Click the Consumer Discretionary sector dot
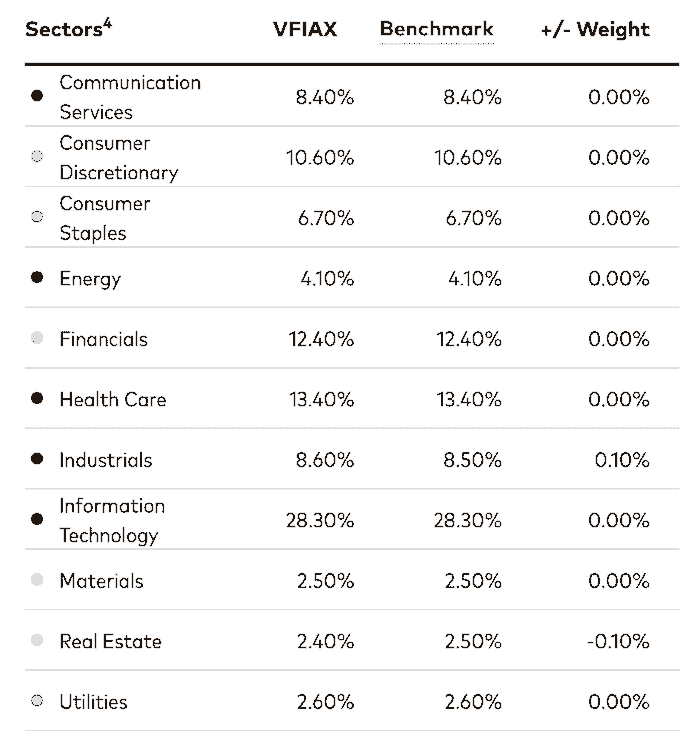The height and width of the screenshot is (746, 700). click(x=37, y=157)
